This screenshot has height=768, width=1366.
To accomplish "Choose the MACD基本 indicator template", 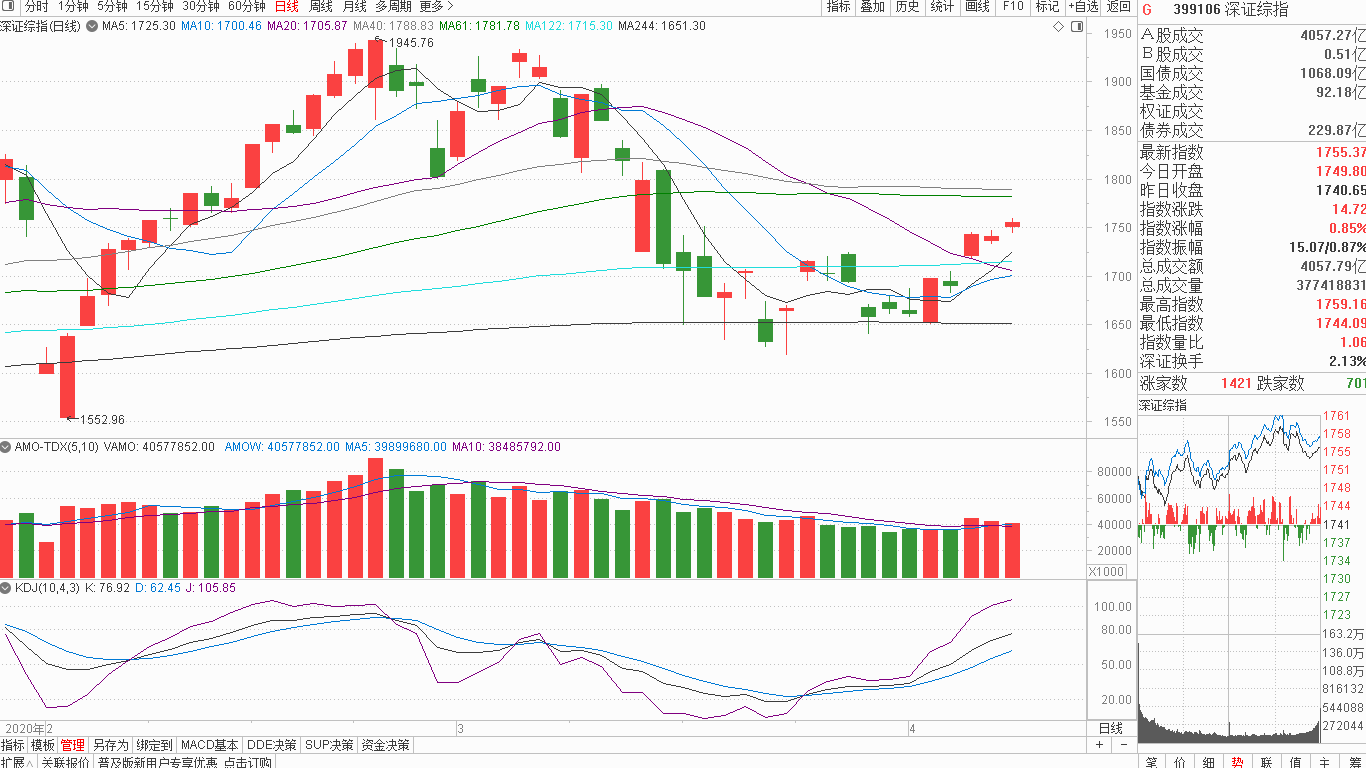I will point(210,745).
